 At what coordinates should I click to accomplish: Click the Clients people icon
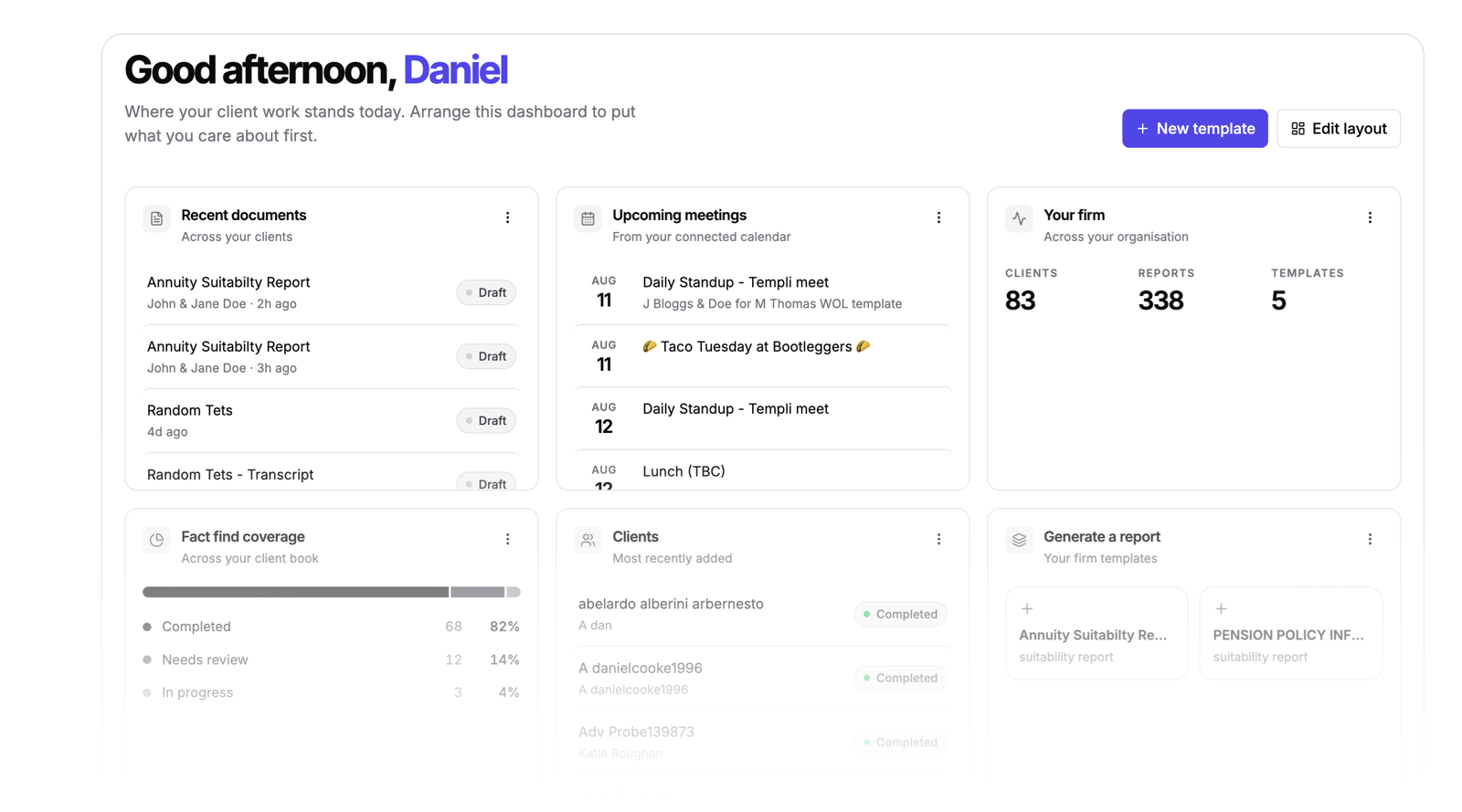(588, 540)
